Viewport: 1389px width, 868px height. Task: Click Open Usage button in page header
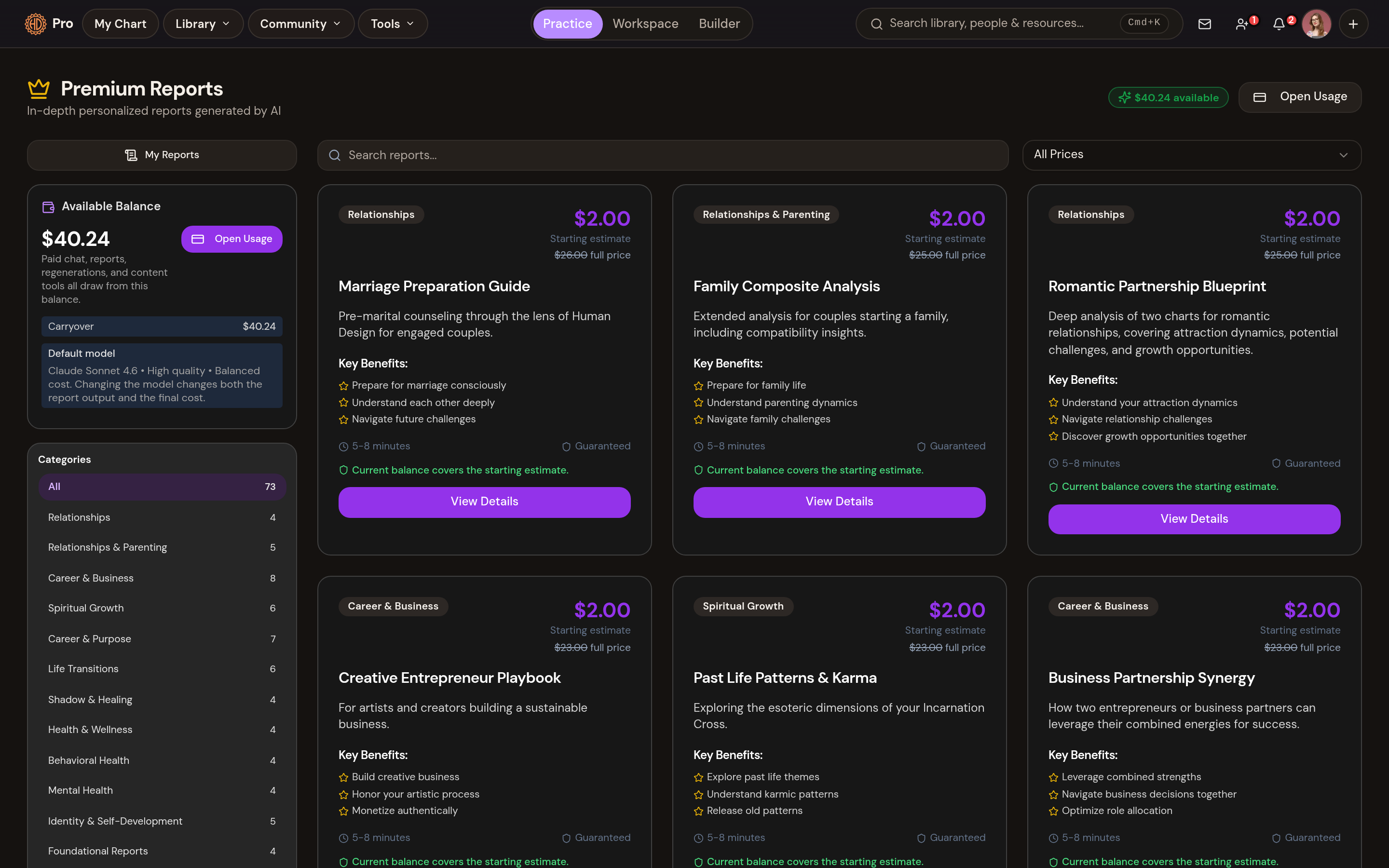1300,97
